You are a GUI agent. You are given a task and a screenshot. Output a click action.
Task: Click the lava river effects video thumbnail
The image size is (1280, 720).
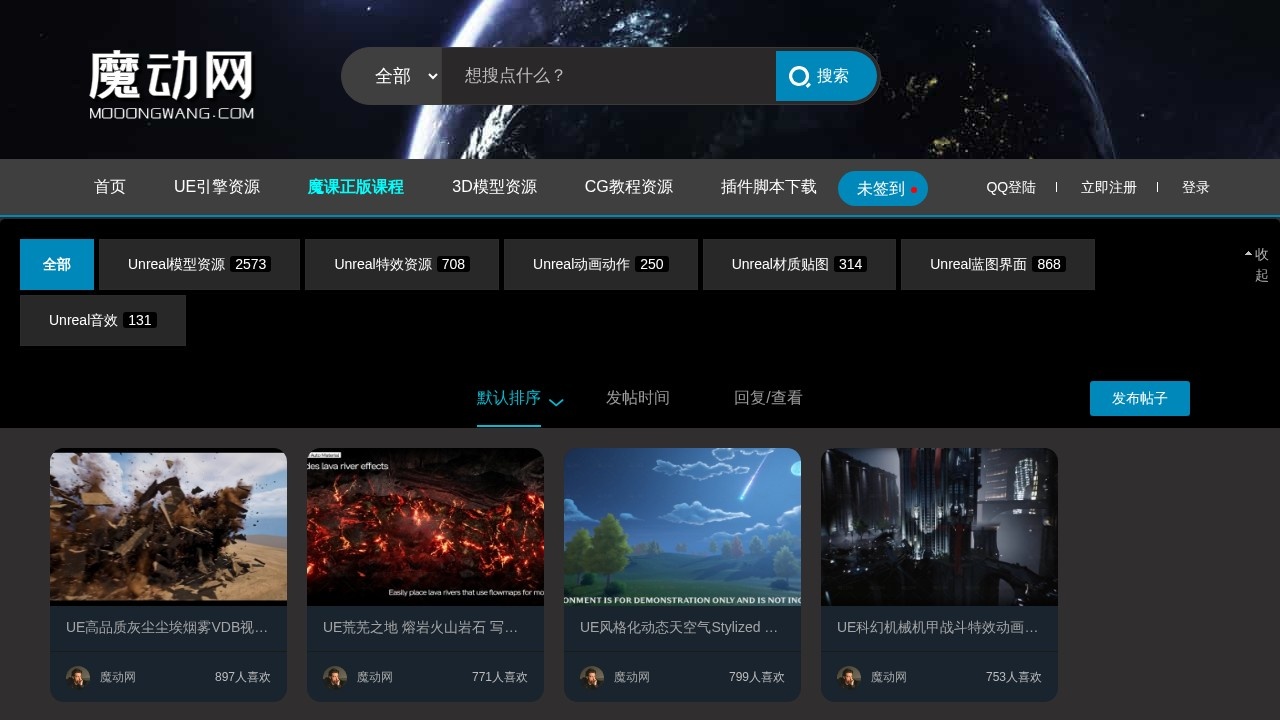[425, 526]
